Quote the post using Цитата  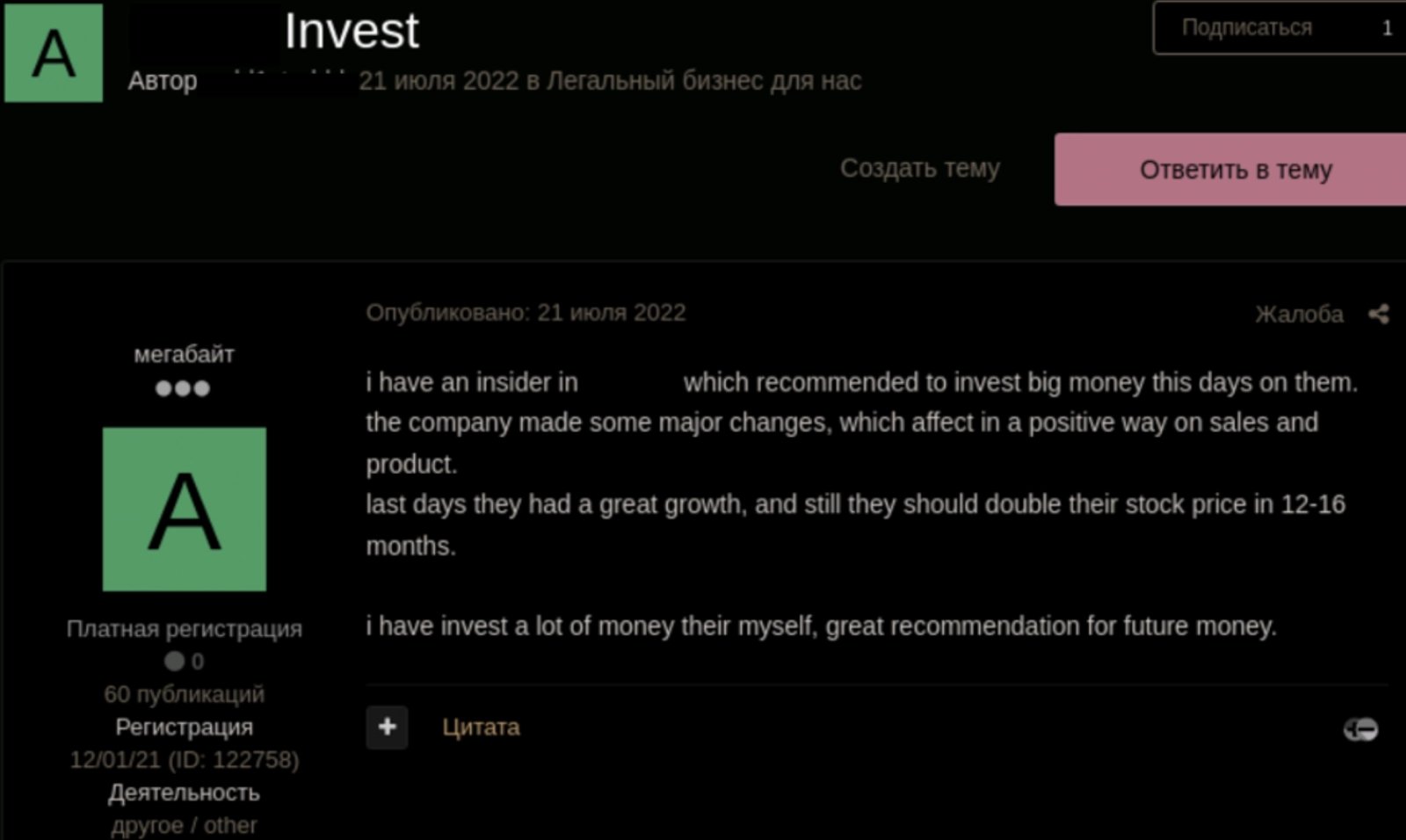coord(480,728)
